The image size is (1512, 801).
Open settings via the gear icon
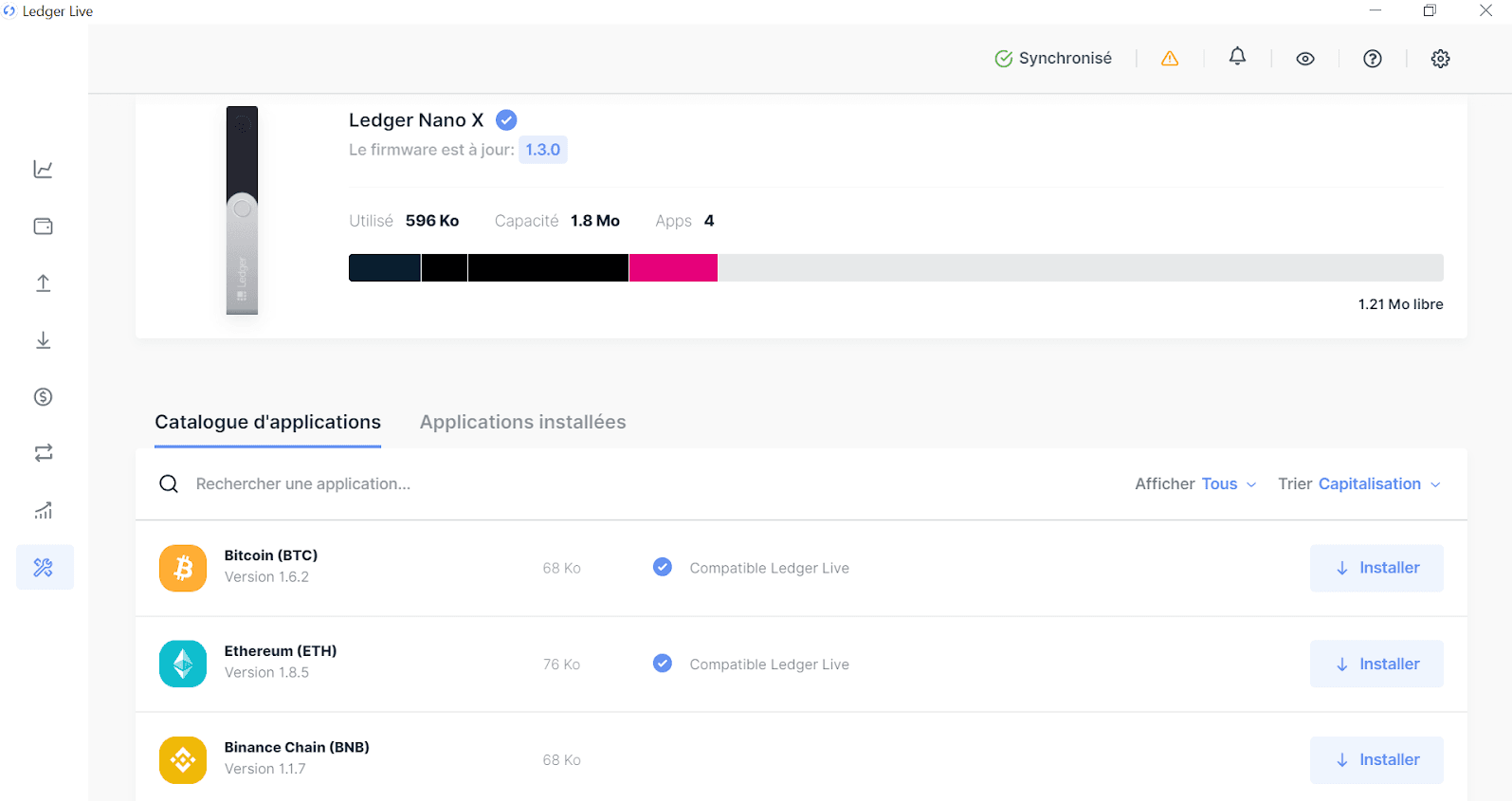point(1440,59)
